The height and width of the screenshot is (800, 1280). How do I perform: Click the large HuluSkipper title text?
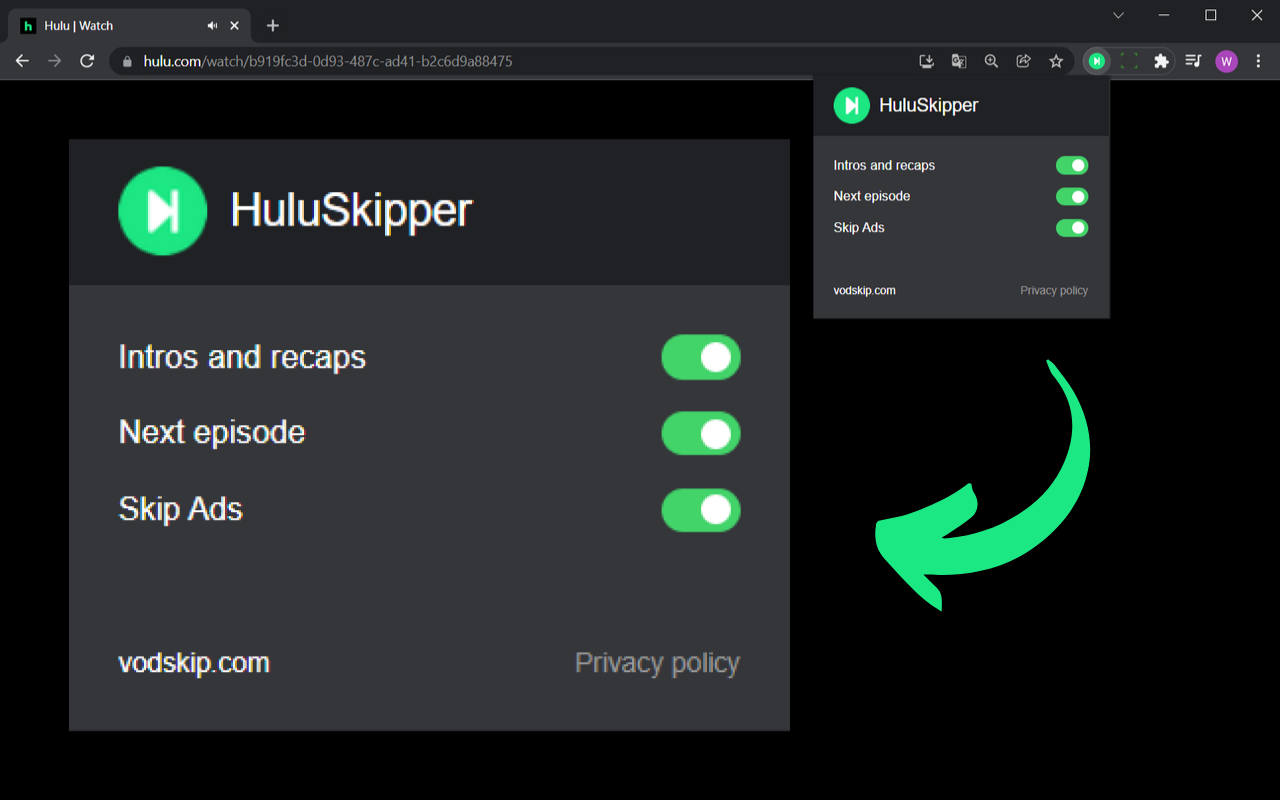click(x=351, y=211)
